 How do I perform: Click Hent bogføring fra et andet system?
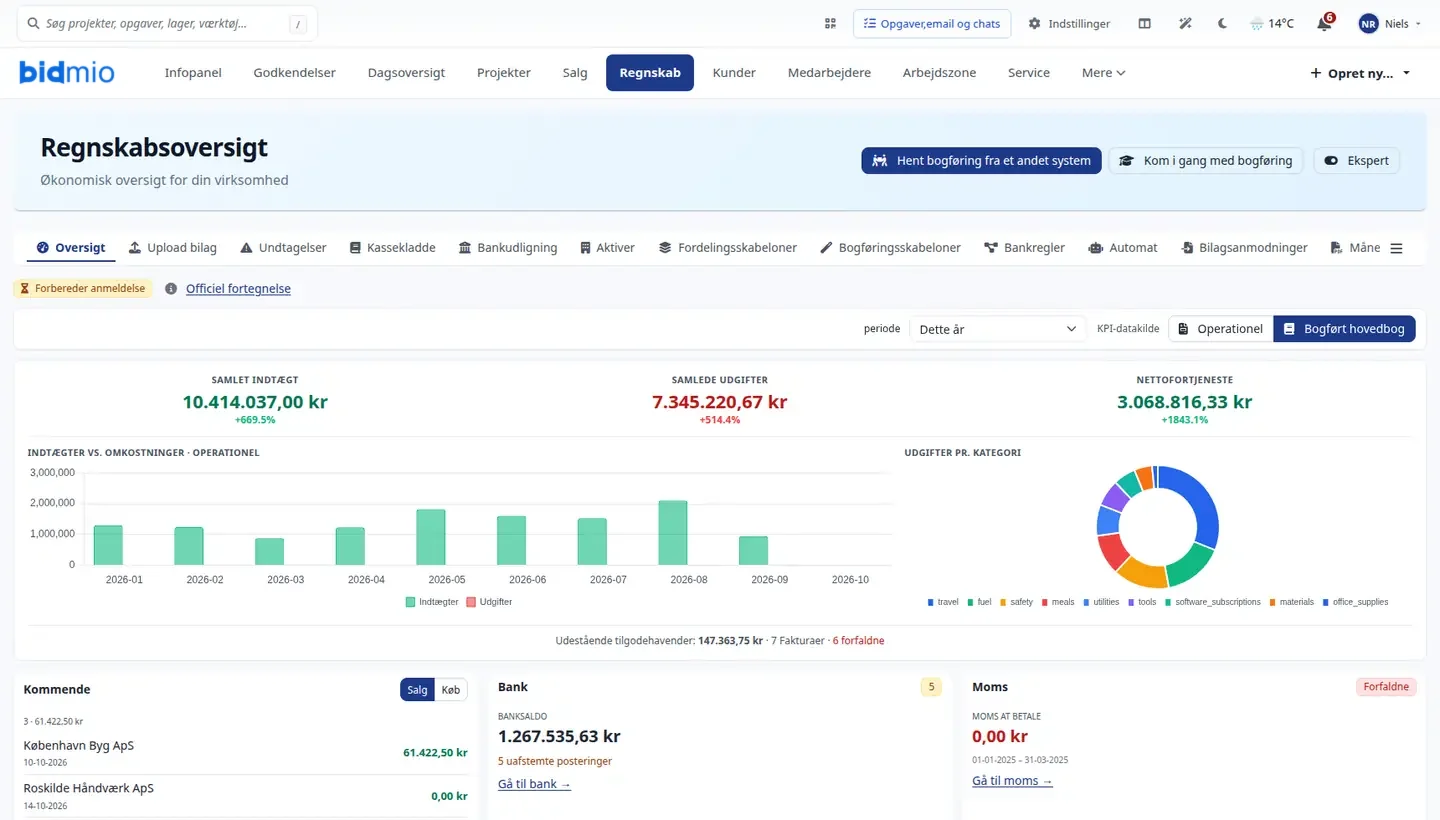(982, 160)
